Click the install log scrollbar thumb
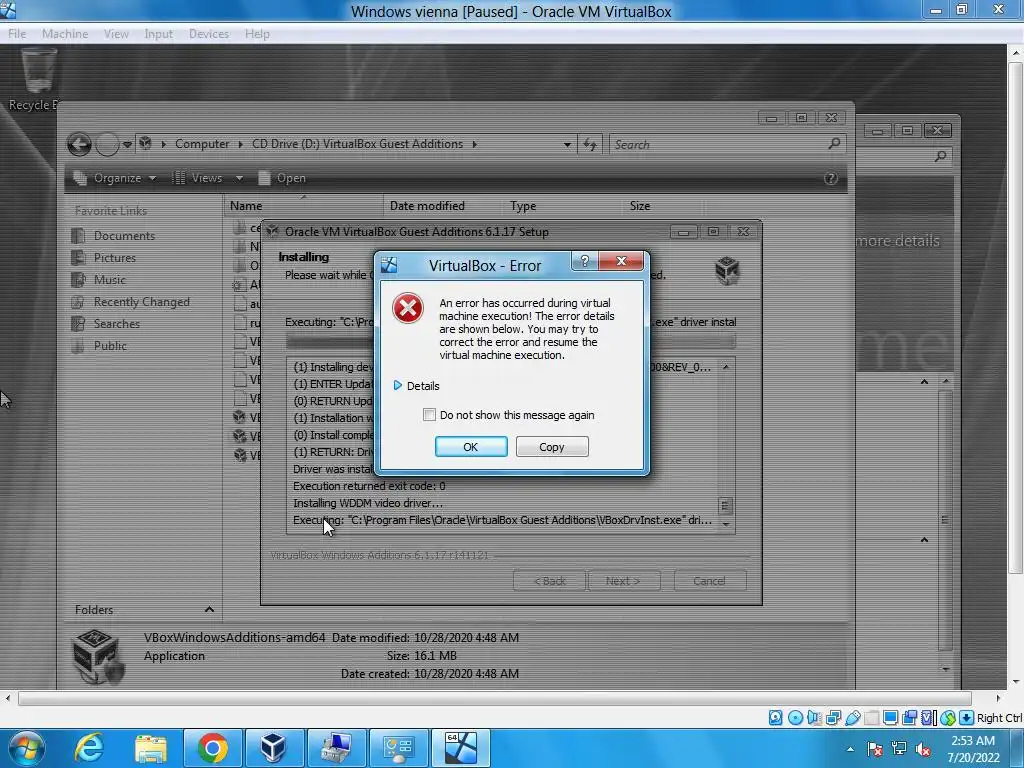Viewport: 1024px width, 768px height. [x=725, y=505]
